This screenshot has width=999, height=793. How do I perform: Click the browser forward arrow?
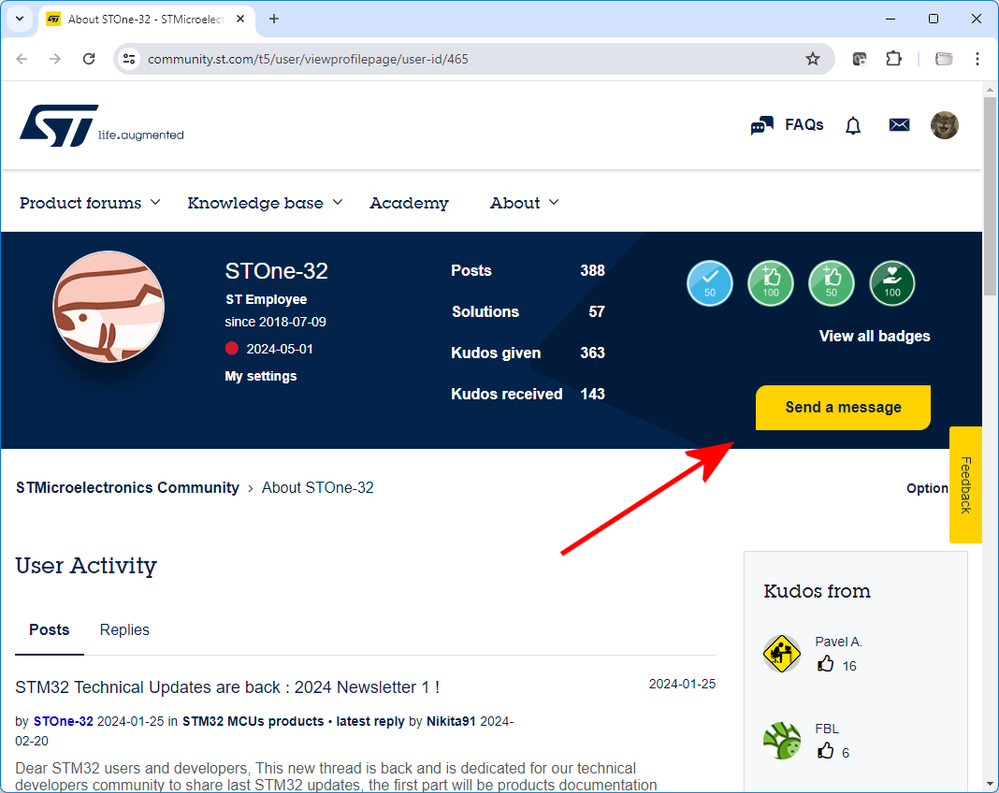(55, 59)
